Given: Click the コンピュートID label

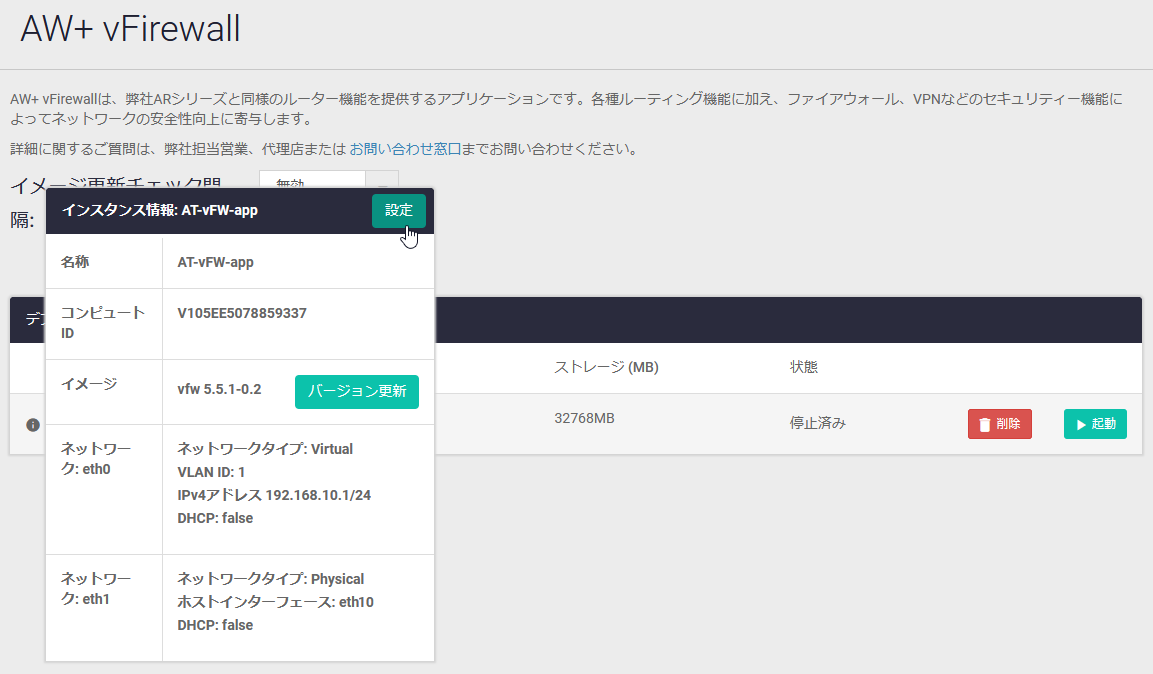Looking at the screenshot, I should (102, 323).
